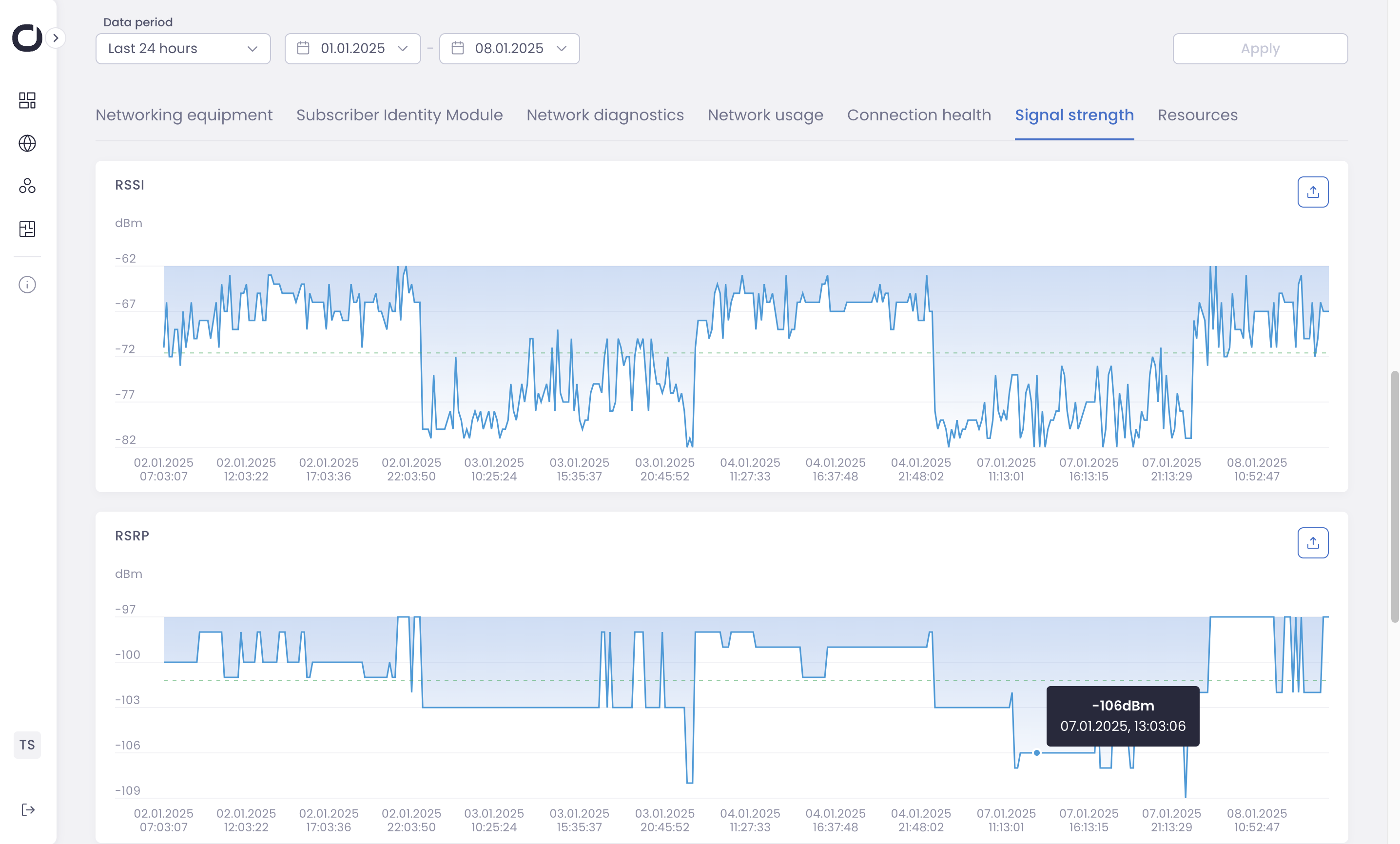The height and width of the screenshot is (844, 1400).
Task: Click the three-circles groups icon in sidebar
Action: point(27,186)
